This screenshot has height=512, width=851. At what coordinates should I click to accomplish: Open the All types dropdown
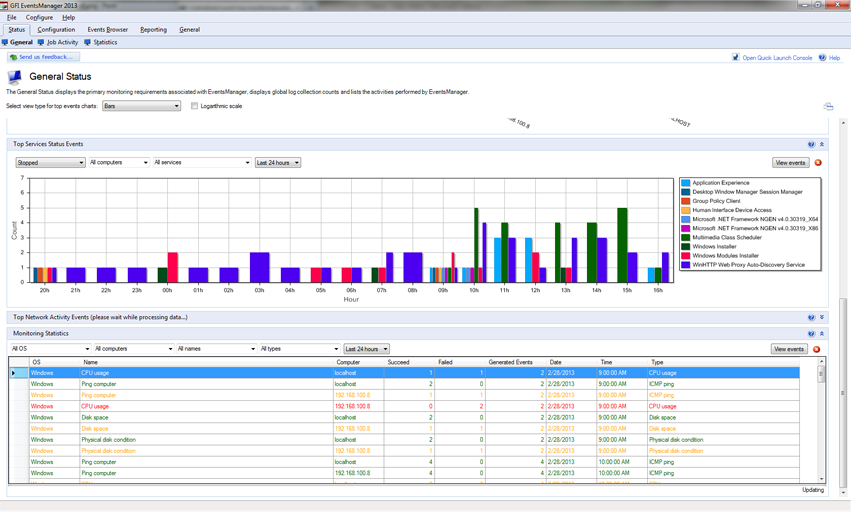click(x=300, y=349)
